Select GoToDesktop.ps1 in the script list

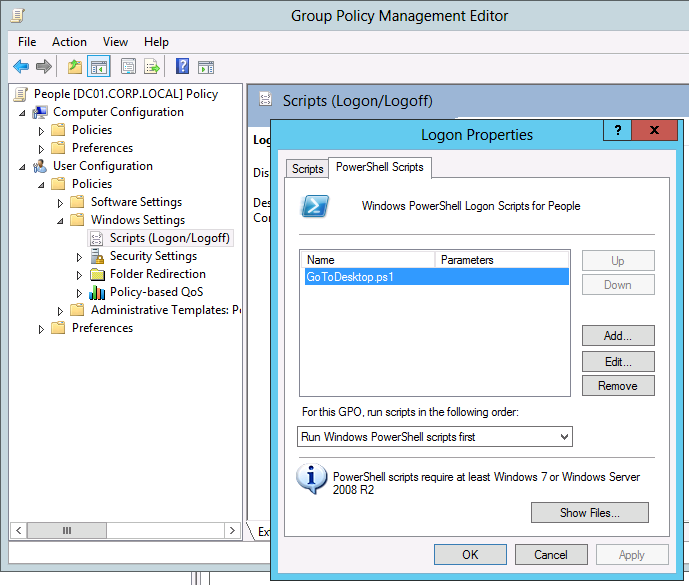coord(350,277)
